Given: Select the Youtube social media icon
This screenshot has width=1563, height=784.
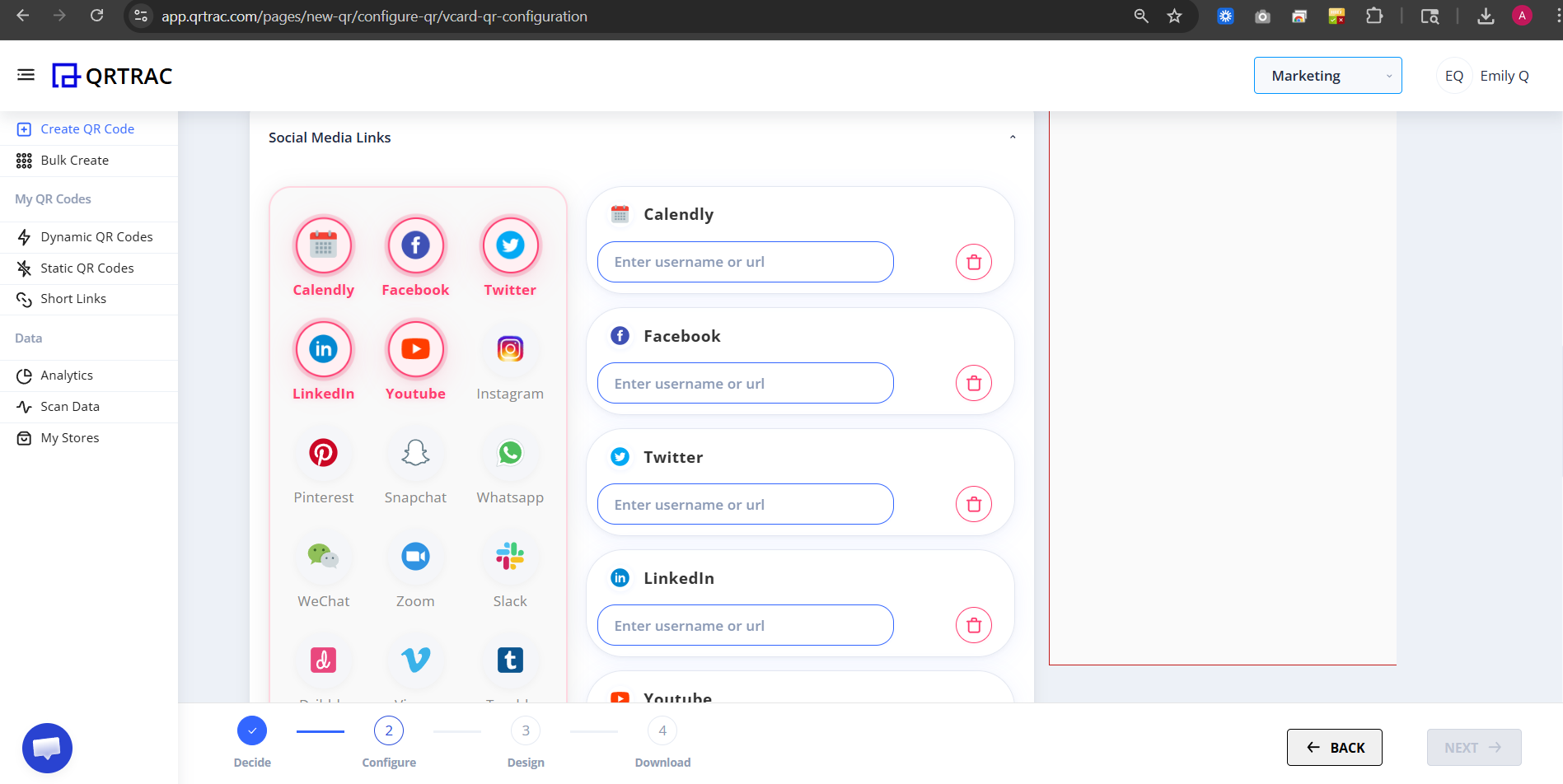Looking at the screenshot, I should (415, 348).
